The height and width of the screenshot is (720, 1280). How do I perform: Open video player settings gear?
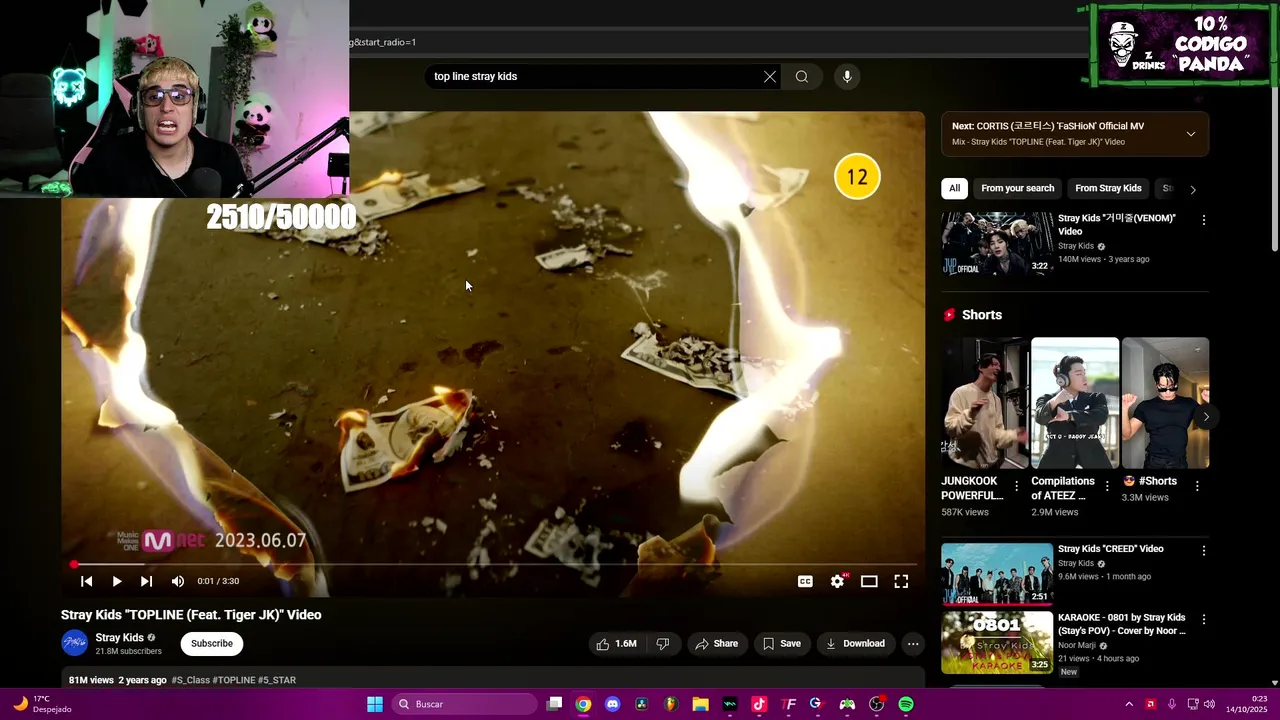tap(837, 581)
